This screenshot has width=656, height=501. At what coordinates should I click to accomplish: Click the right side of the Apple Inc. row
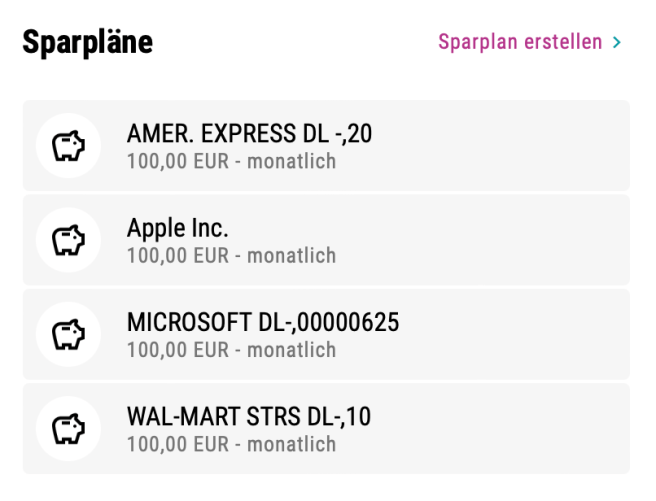pos(560,240)
